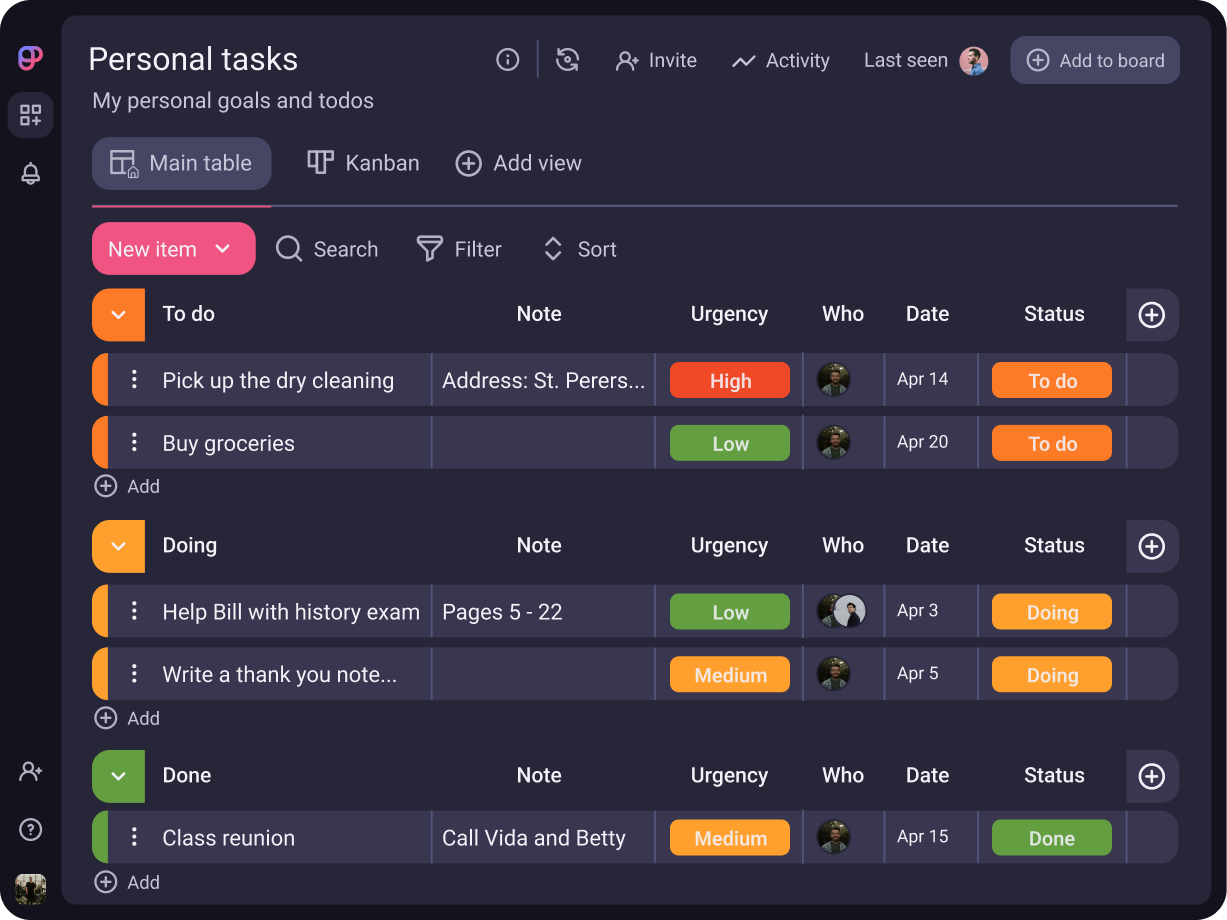Click the Plaky logo at the top left
Viewport: 1227px width, 920px height.
tap(29, 58)
